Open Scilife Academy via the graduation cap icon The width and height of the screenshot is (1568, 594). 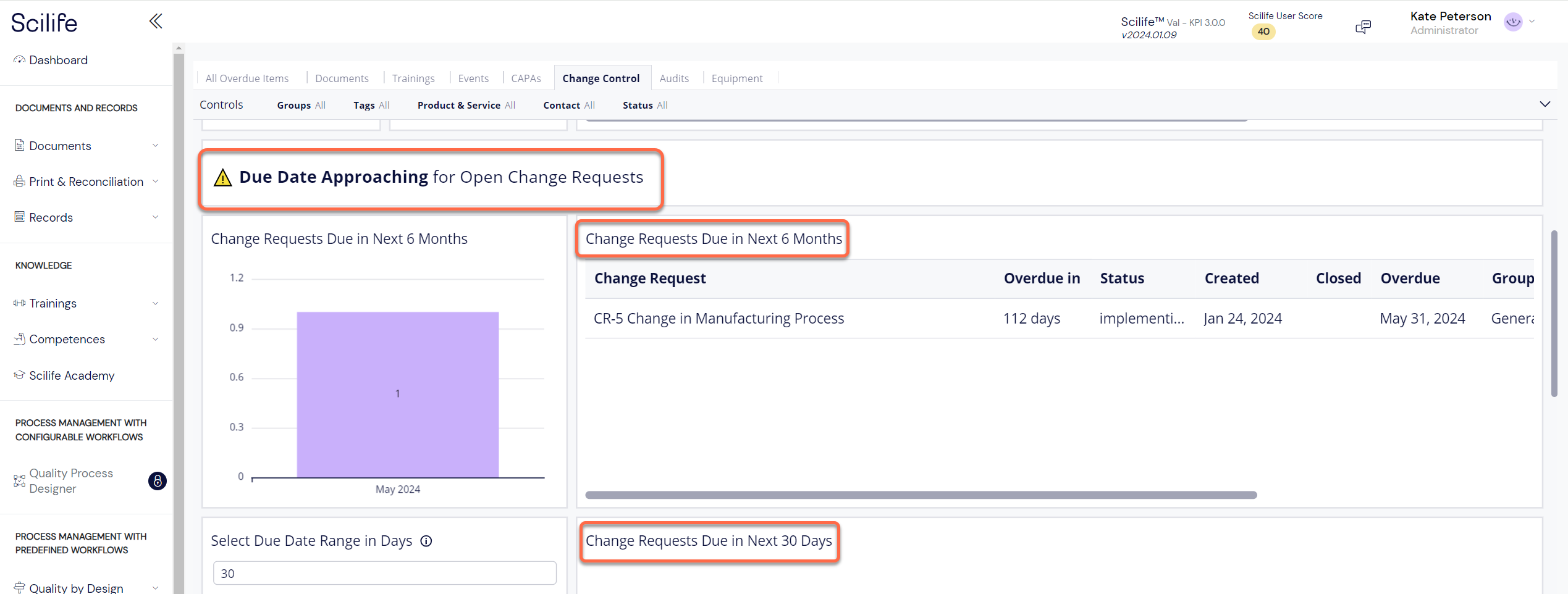pyautogui.click(x=19, y=375)
